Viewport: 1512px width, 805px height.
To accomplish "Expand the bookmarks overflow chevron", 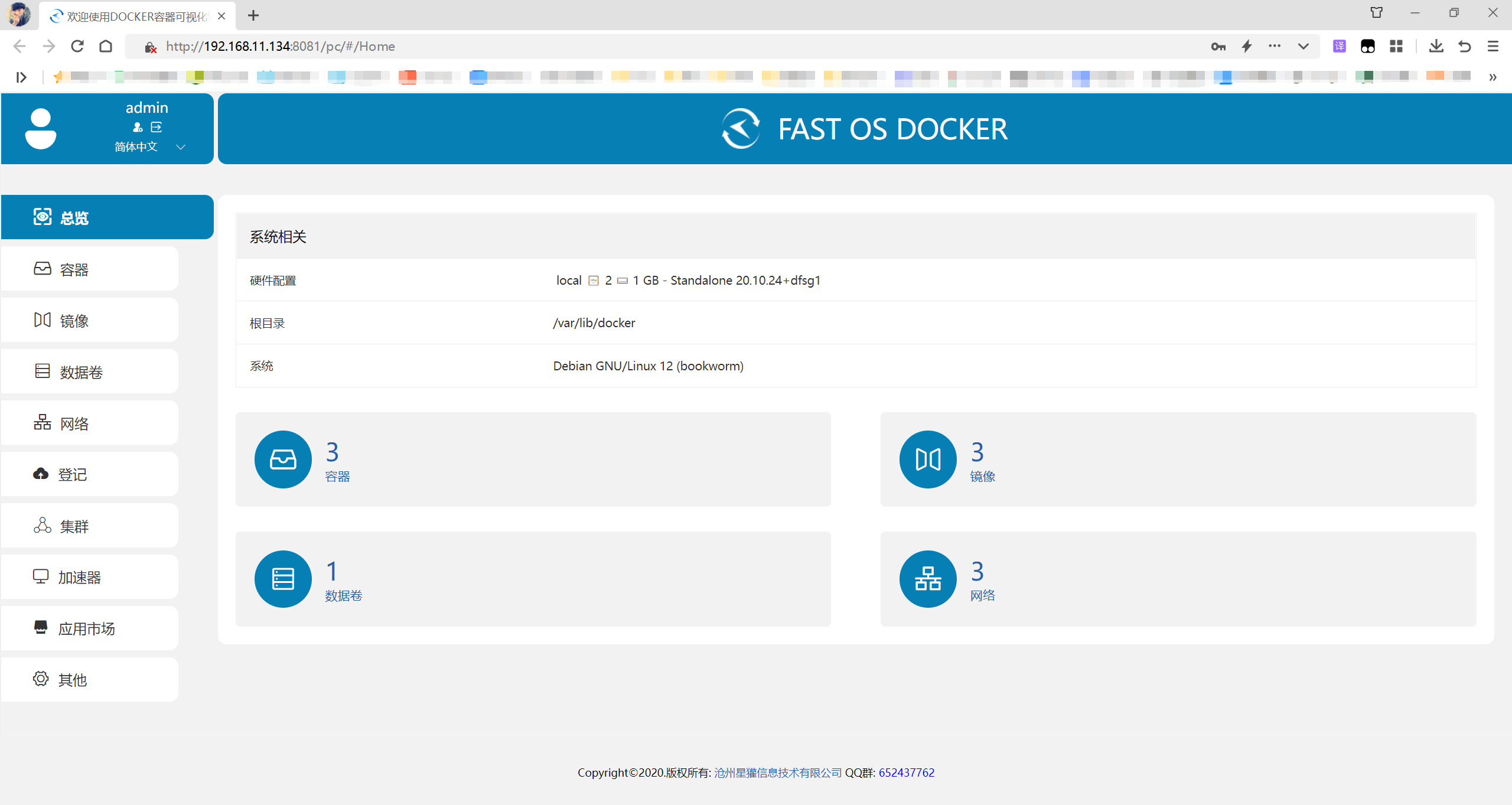I will (x=1493, y=77).
